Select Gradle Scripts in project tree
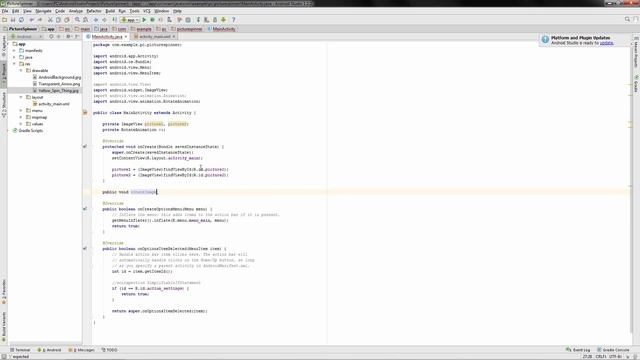 pyautogui.click(x=27, y=131)
